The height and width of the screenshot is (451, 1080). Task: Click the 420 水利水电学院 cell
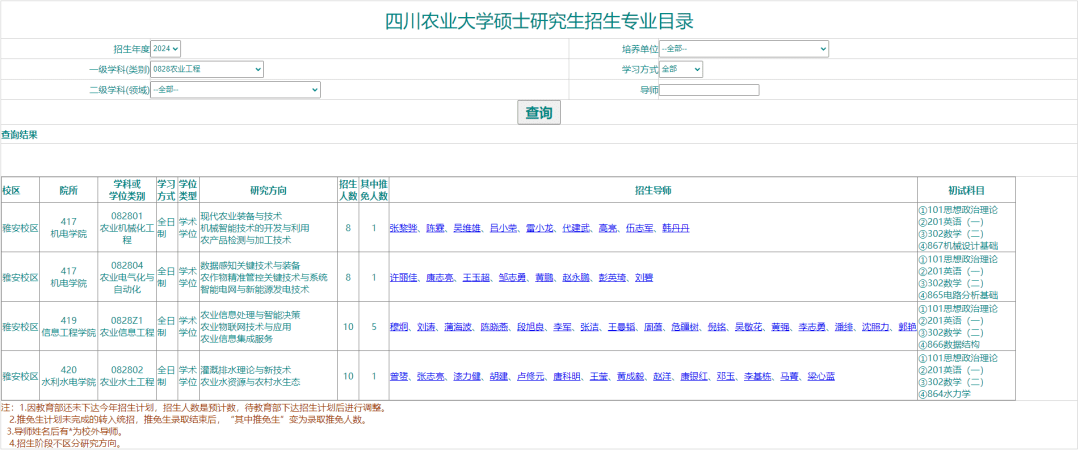pos(69,377)
